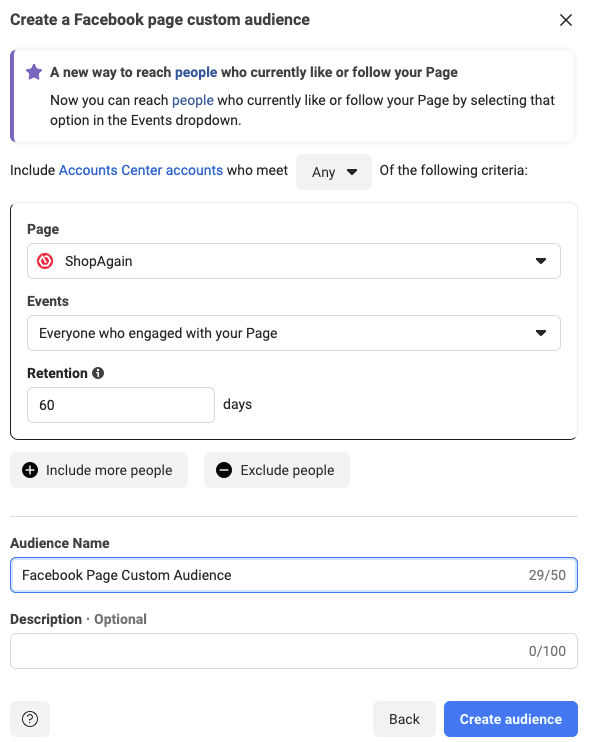Click the Page dropdown arrow

(541, 261)
